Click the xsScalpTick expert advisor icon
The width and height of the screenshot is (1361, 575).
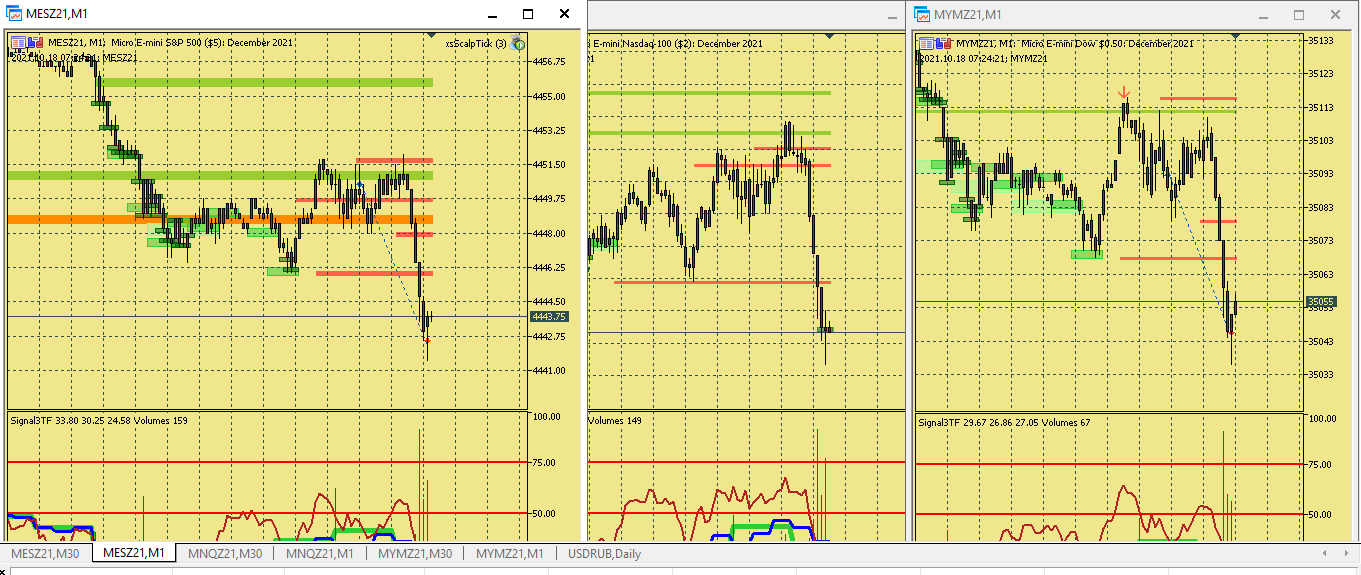pos(517,43)
